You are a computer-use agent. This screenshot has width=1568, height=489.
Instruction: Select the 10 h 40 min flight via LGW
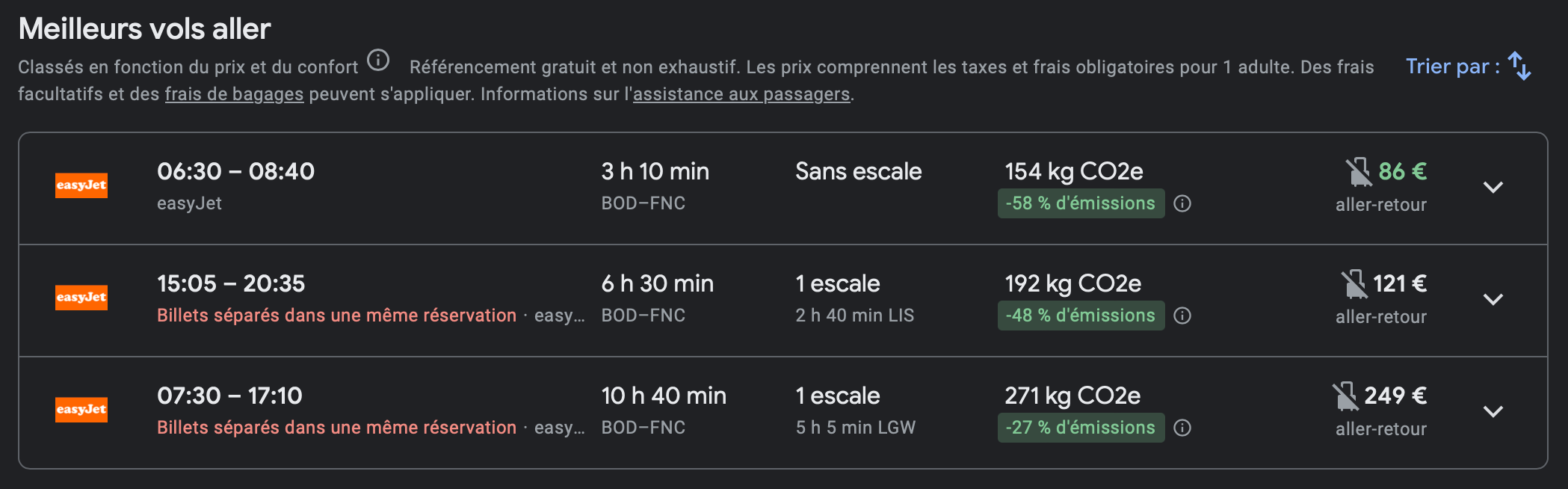[663, 396]
